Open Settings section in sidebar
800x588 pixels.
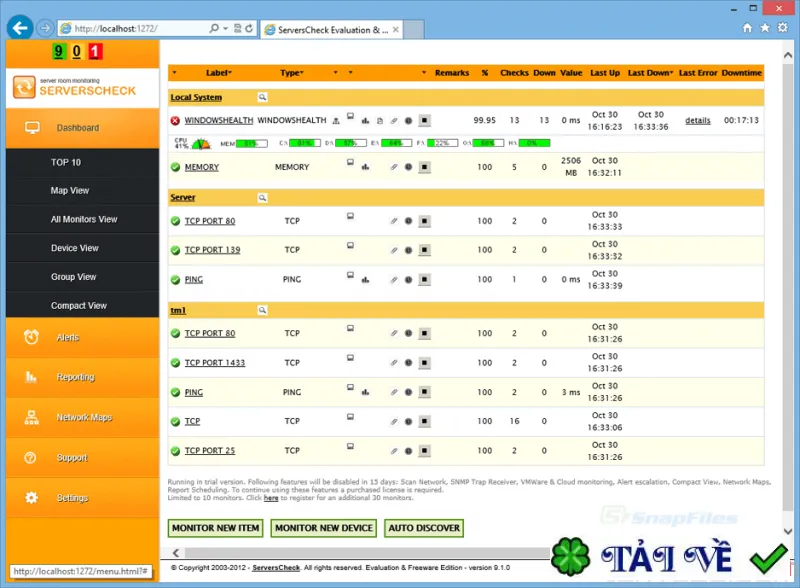(83, 498)
